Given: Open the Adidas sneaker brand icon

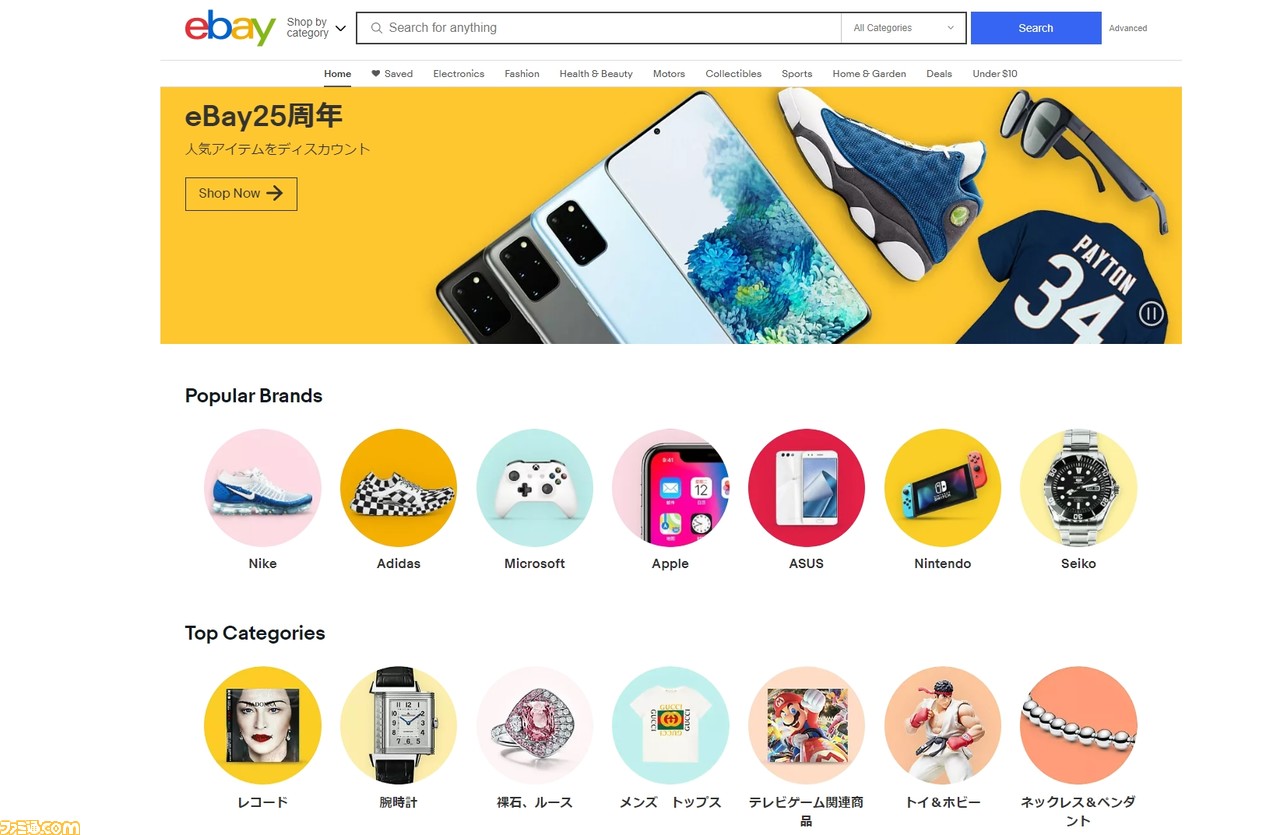Looking at the screenshot, I should [x=398, y=488].
